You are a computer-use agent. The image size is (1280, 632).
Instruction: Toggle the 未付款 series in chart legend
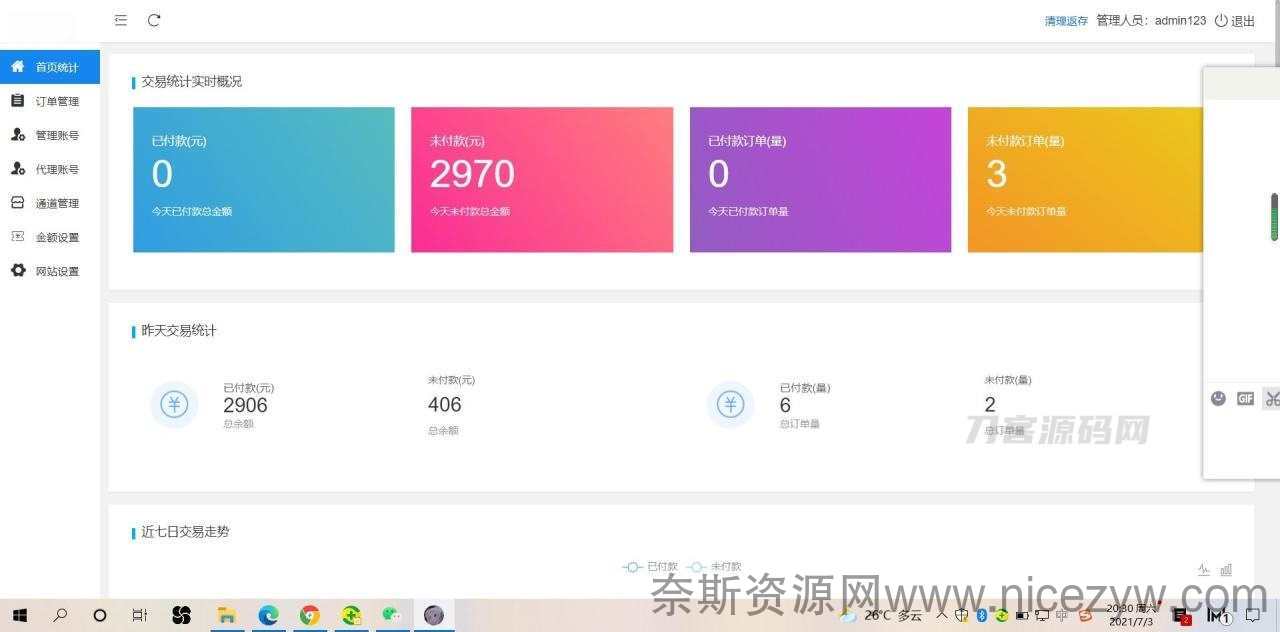coord(714,567)
